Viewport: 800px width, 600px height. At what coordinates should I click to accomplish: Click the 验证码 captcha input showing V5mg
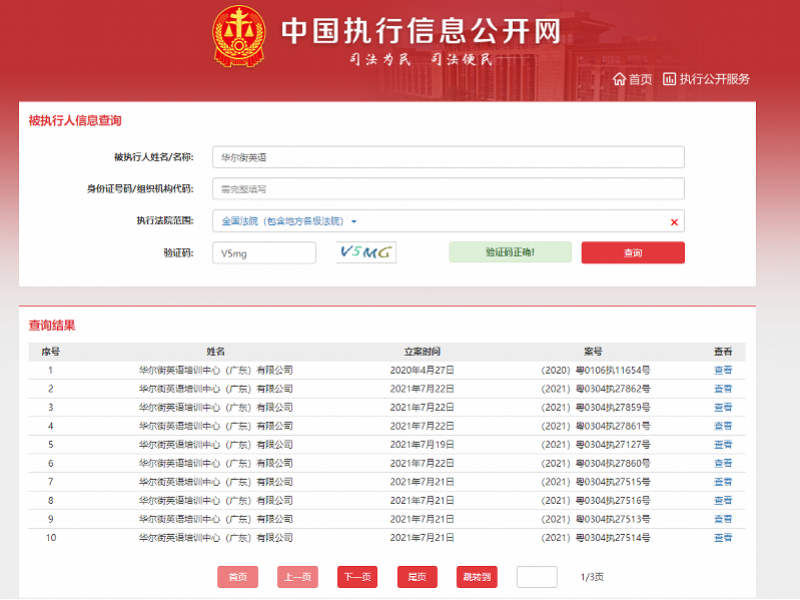(x=265, y=252)
